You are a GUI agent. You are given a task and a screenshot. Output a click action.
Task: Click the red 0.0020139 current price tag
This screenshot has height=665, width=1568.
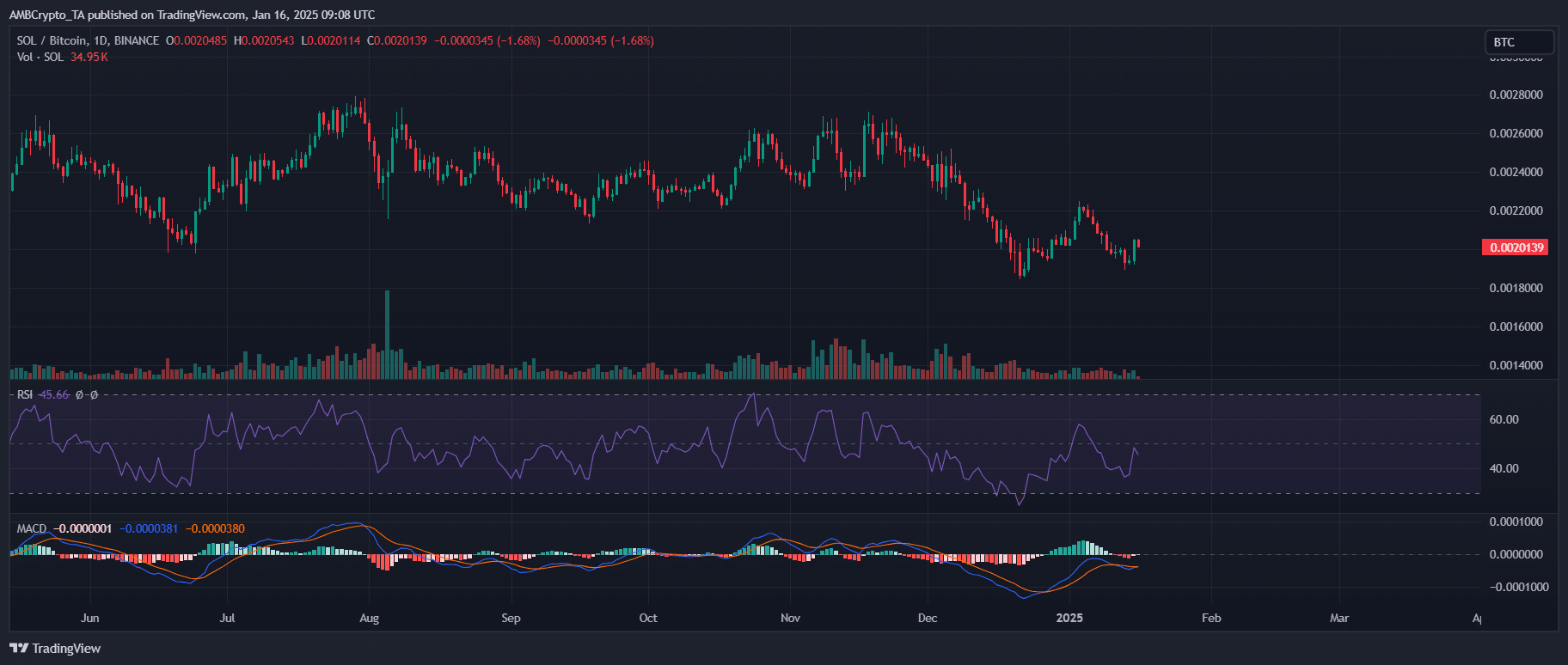(x=1516, y=247)
